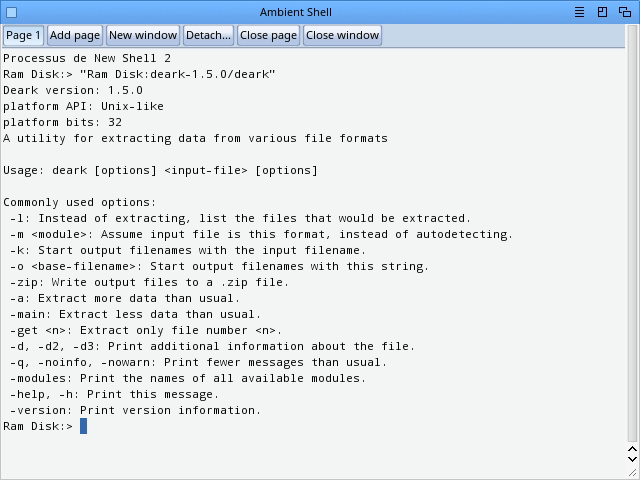Open a New window
Viewport: 640px width, 480px height.
pos(143,35)
